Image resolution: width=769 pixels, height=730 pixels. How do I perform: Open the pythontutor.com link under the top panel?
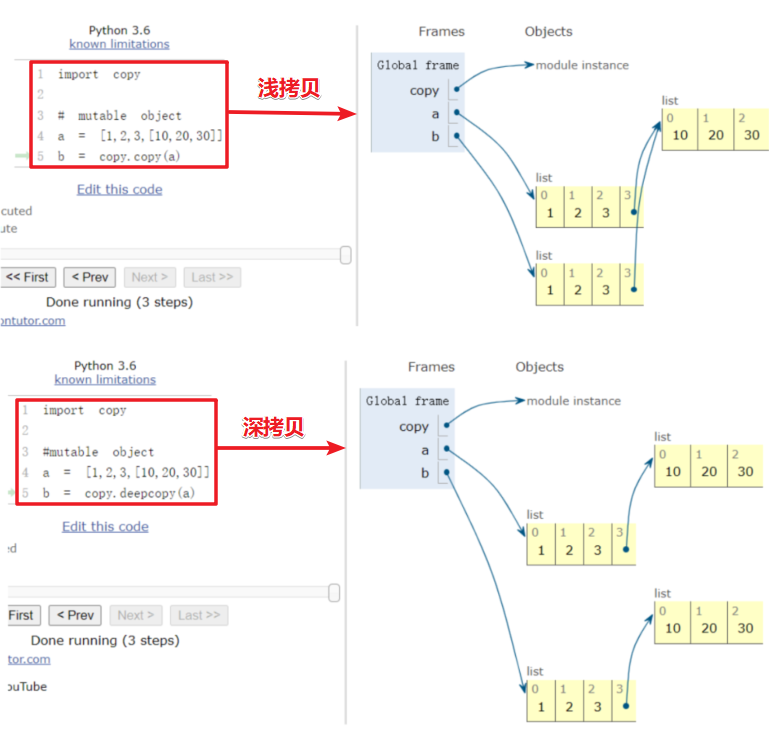[32, 321]
